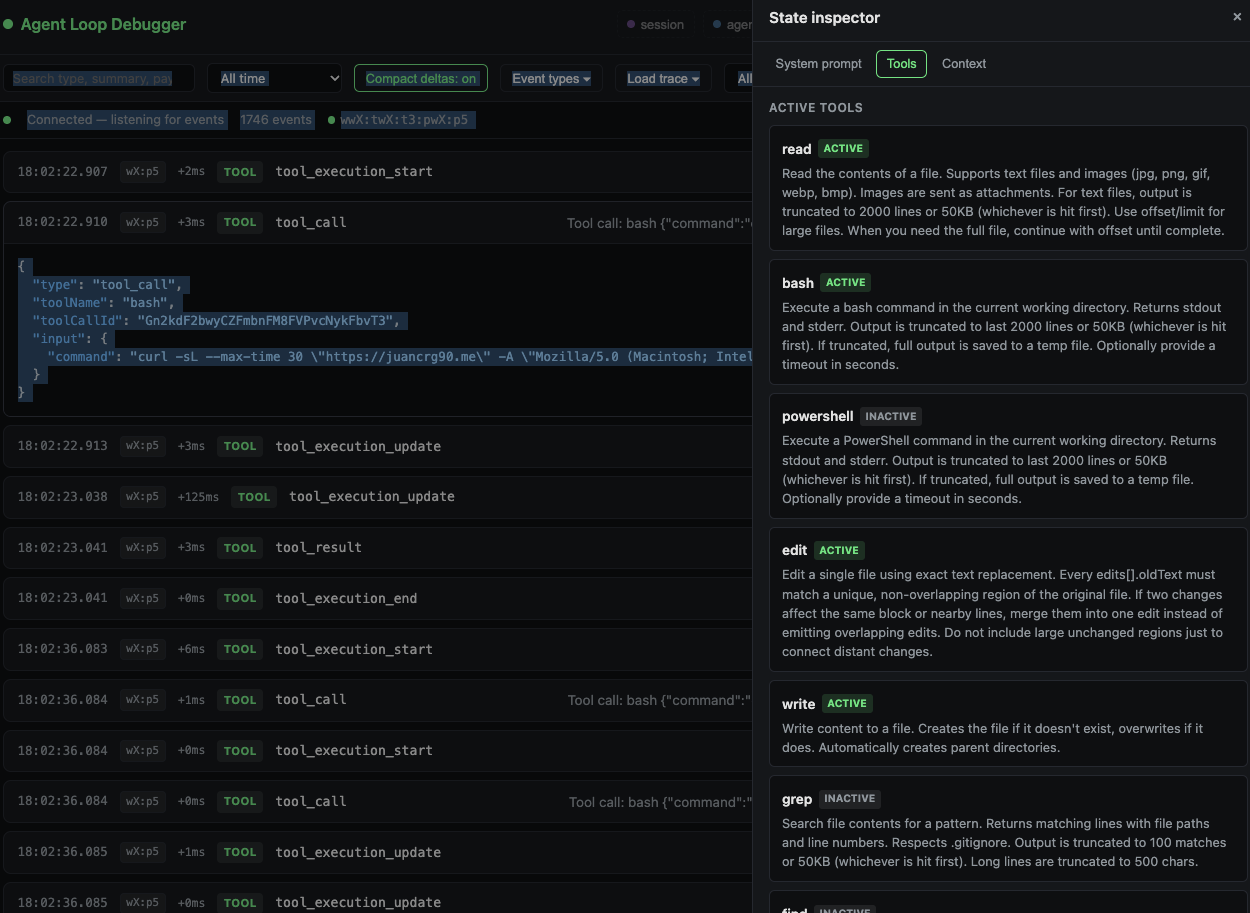This screenshot has width=1250, height=913.
Task: Expand the tool_execution_end event row
Action: [378, 598]
